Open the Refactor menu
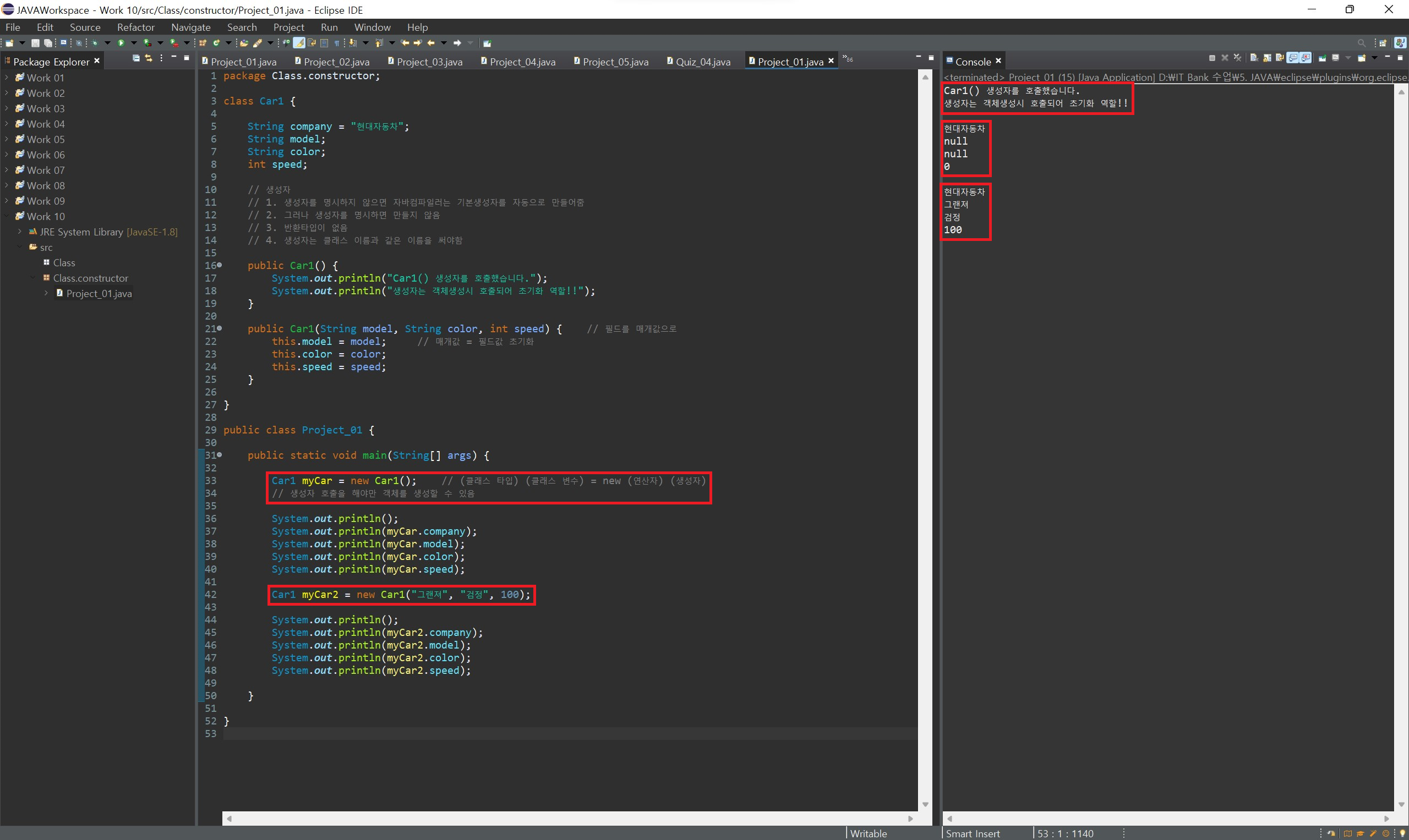Image resolution: width=1409 pixels, height=840 pixels. point(135,27)
